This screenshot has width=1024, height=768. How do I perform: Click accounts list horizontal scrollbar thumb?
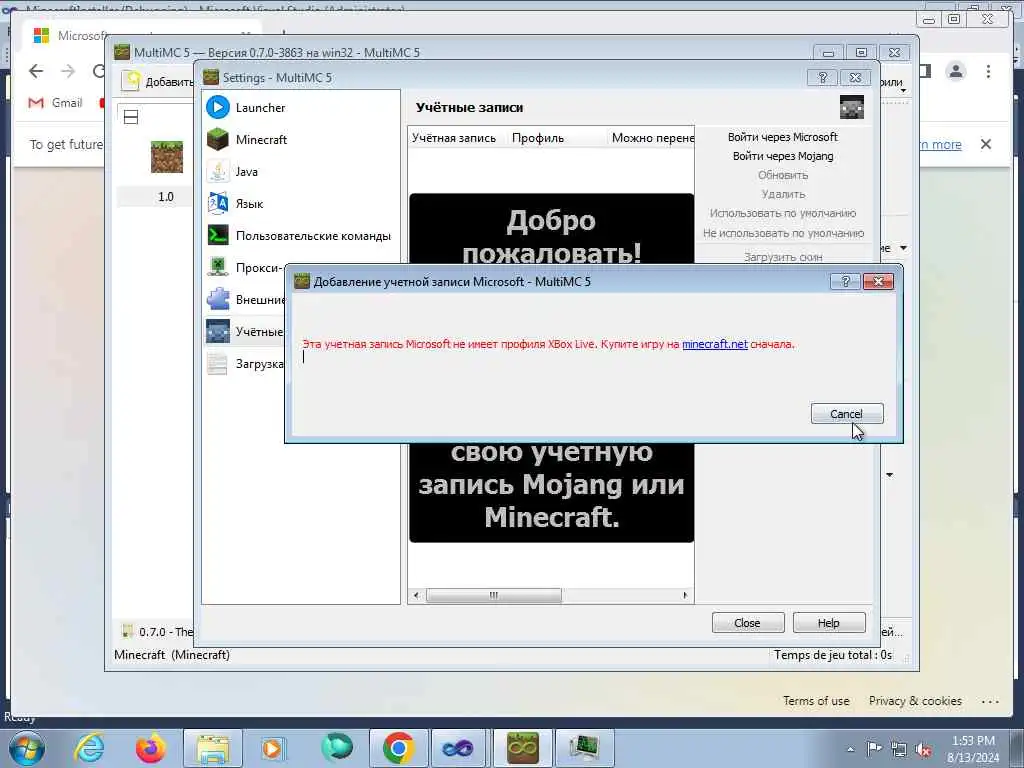click(x=494, y=595)
